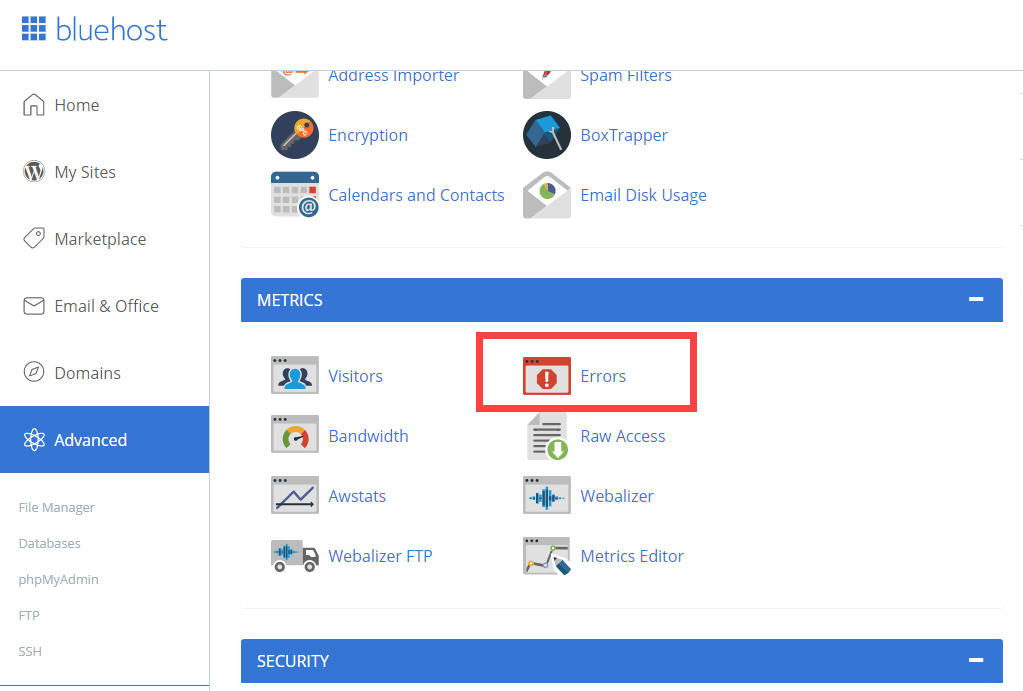Open the Webalizer text link
This screenshot has width=1023, height=691.
(617, 496)
